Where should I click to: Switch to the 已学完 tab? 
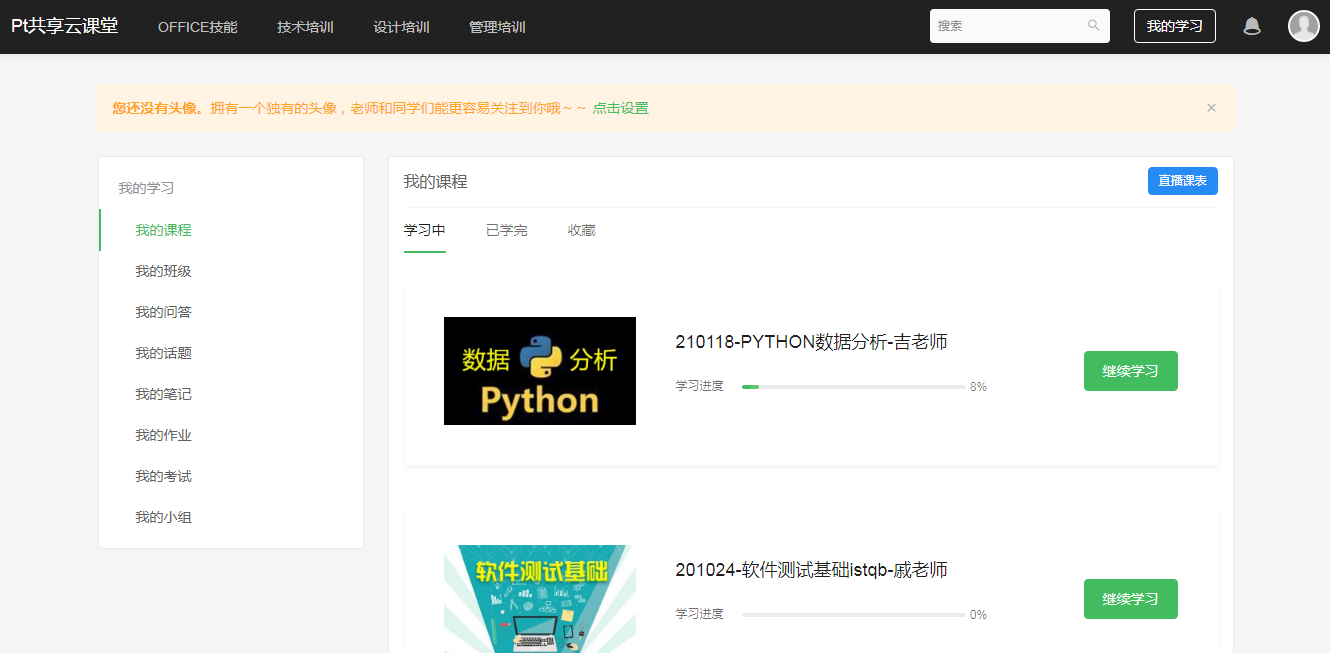coord(506,231)
